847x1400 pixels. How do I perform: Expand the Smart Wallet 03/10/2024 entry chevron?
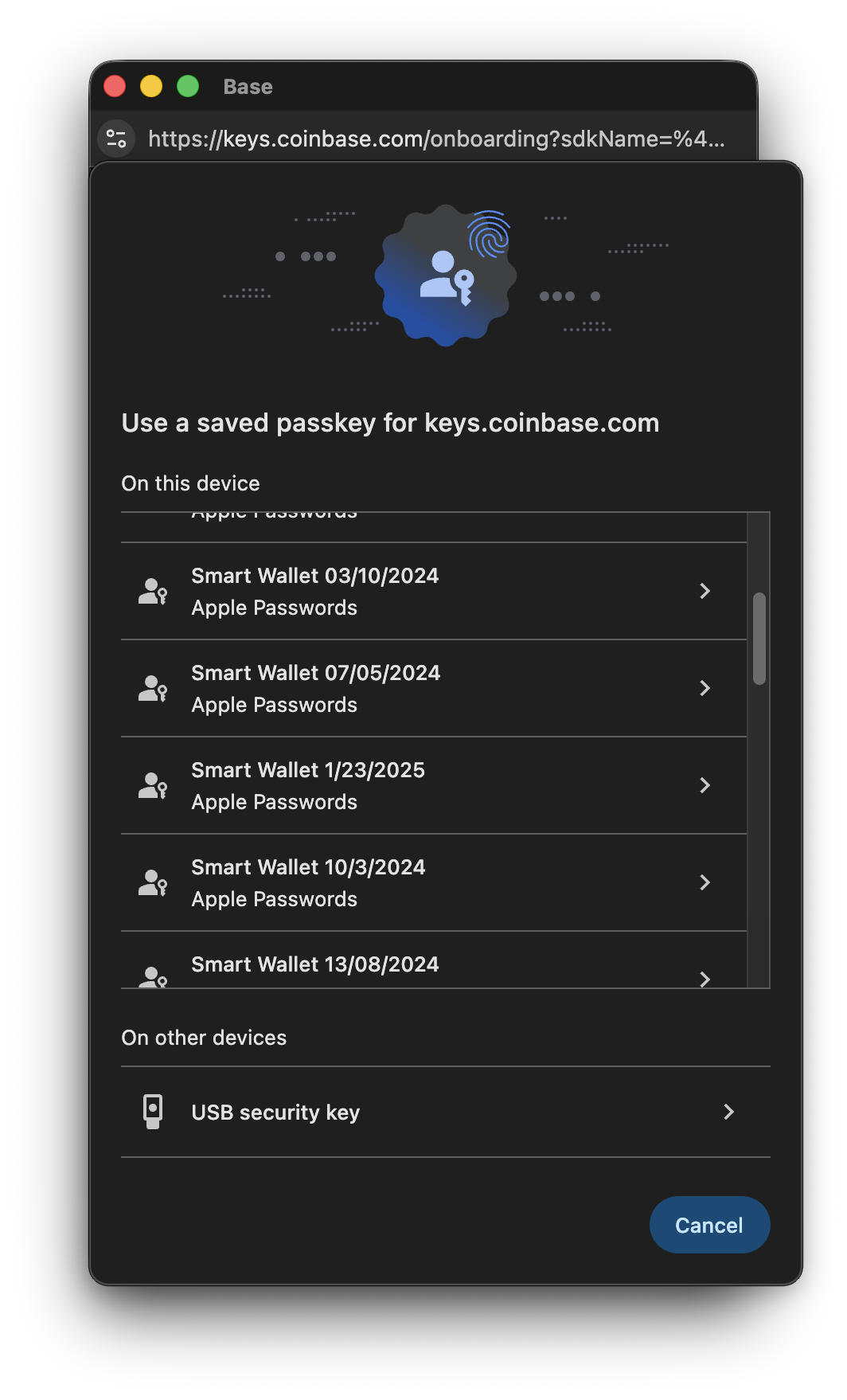click(x=705, y=592)
